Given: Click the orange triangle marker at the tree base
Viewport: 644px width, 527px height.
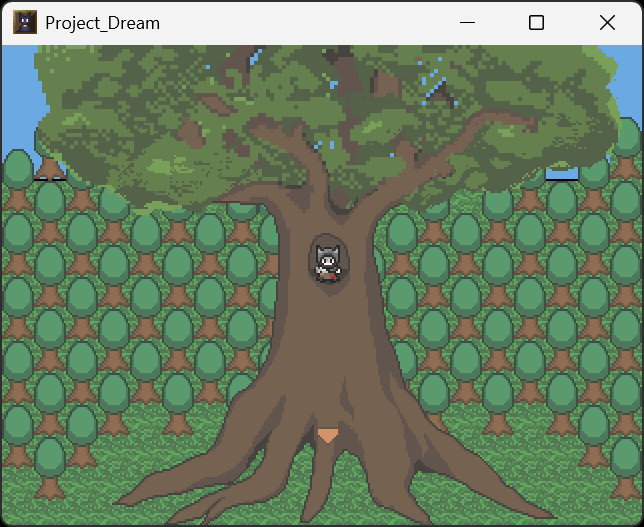Looking at the screenshot, I should pyautogui.click(x=328, y=436).
